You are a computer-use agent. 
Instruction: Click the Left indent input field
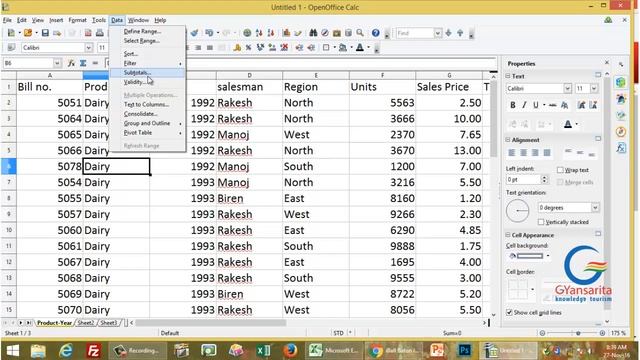(x=524, y=180)
